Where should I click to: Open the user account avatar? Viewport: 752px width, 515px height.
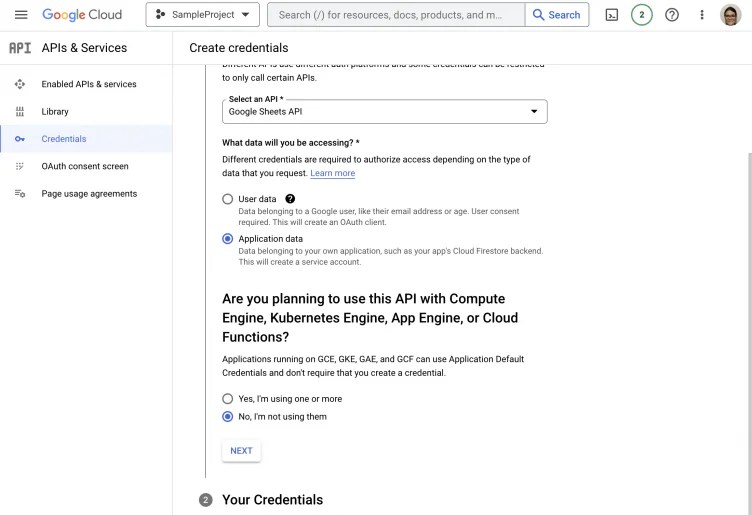[731, 15]
